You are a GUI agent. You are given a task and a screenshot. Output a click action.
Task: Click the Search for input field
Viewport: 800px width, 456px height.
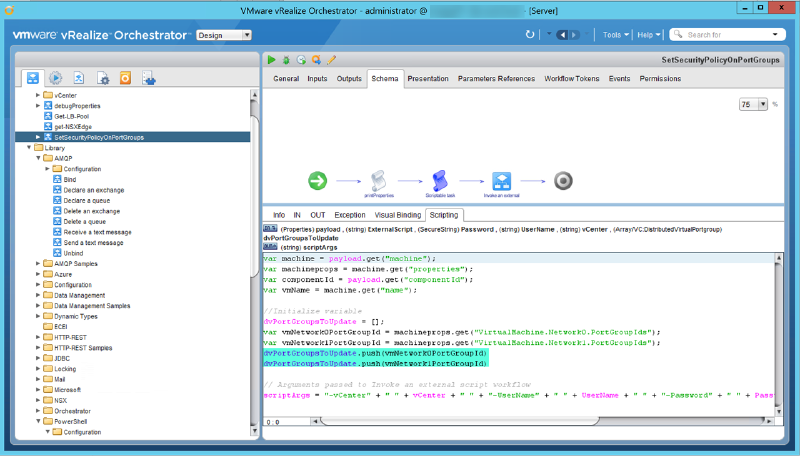727,35
